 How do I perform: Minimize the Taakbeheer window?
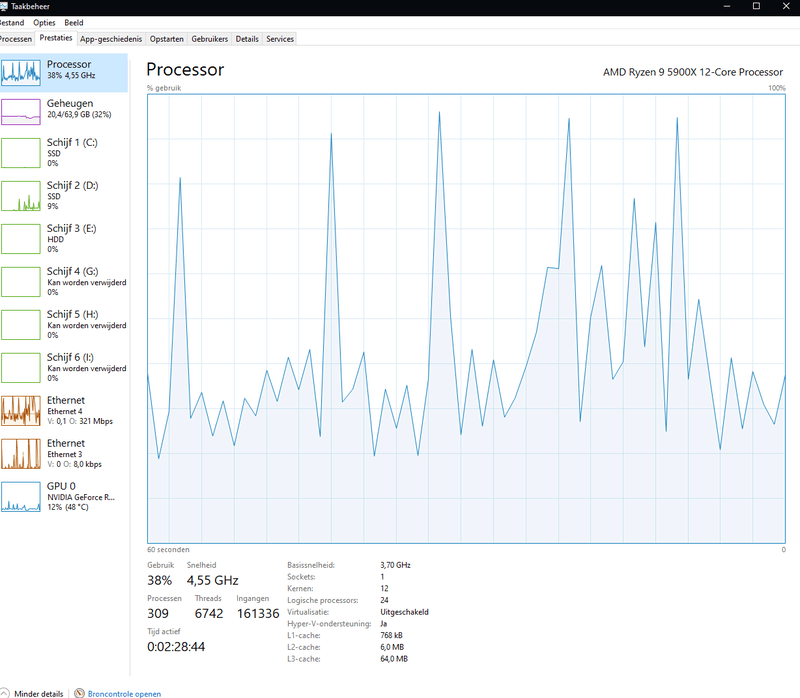pyautogui.click(x=727, y=6)
